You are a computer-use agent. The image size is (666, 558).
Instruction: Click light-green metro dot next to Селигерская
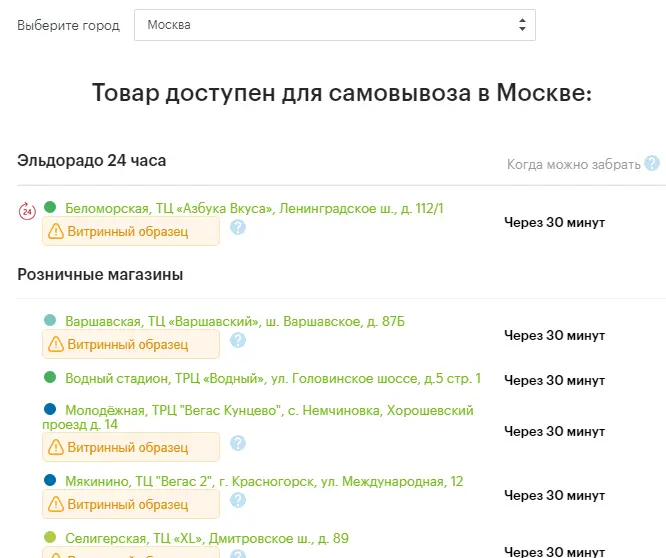coord(50,537)
